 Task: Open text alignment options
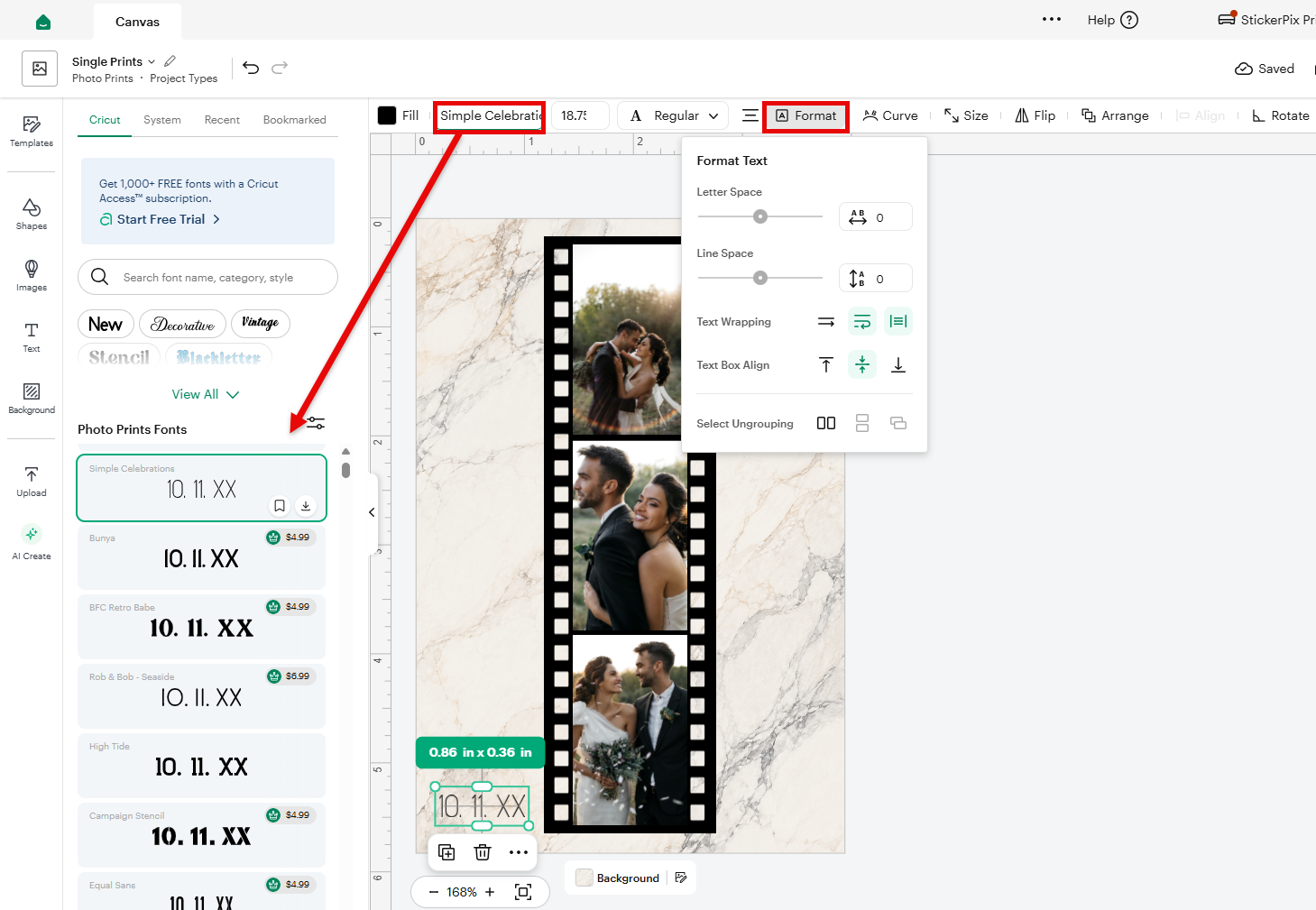click(750, 115)
